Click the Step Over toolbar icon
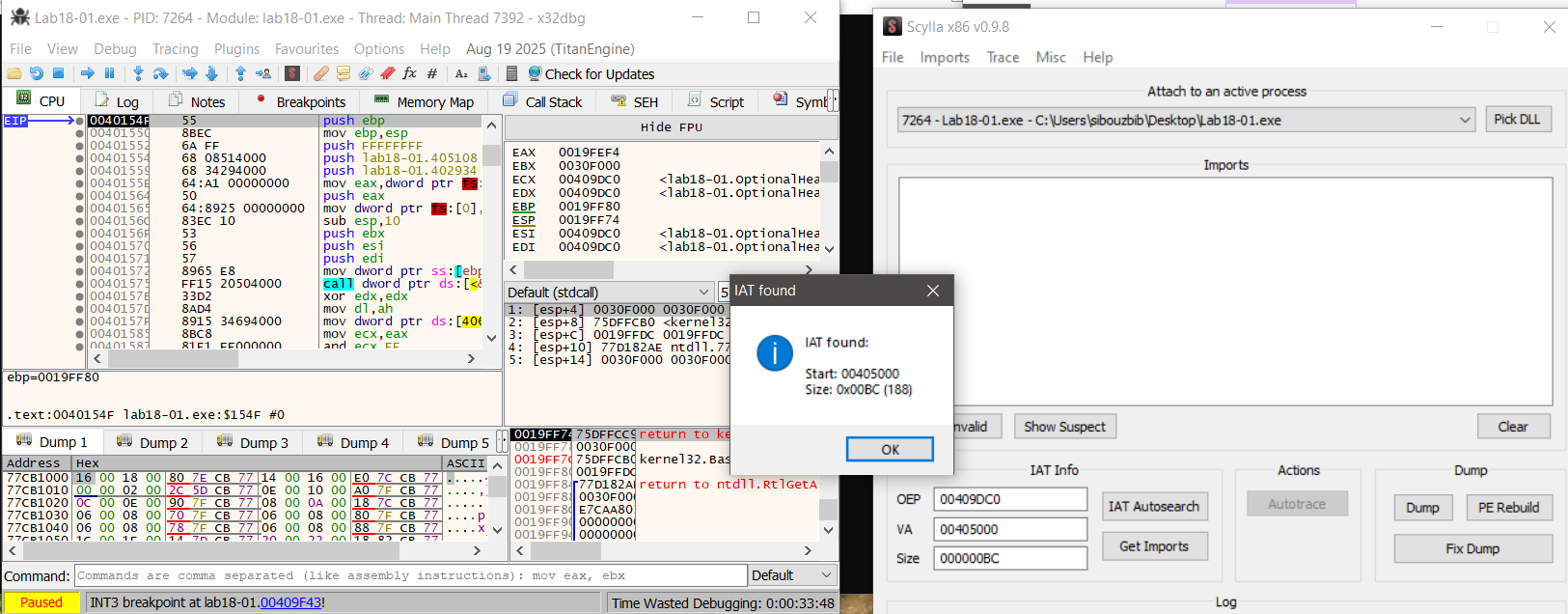This screenshot has width=1568, height=614. click(x=160, y=73)
